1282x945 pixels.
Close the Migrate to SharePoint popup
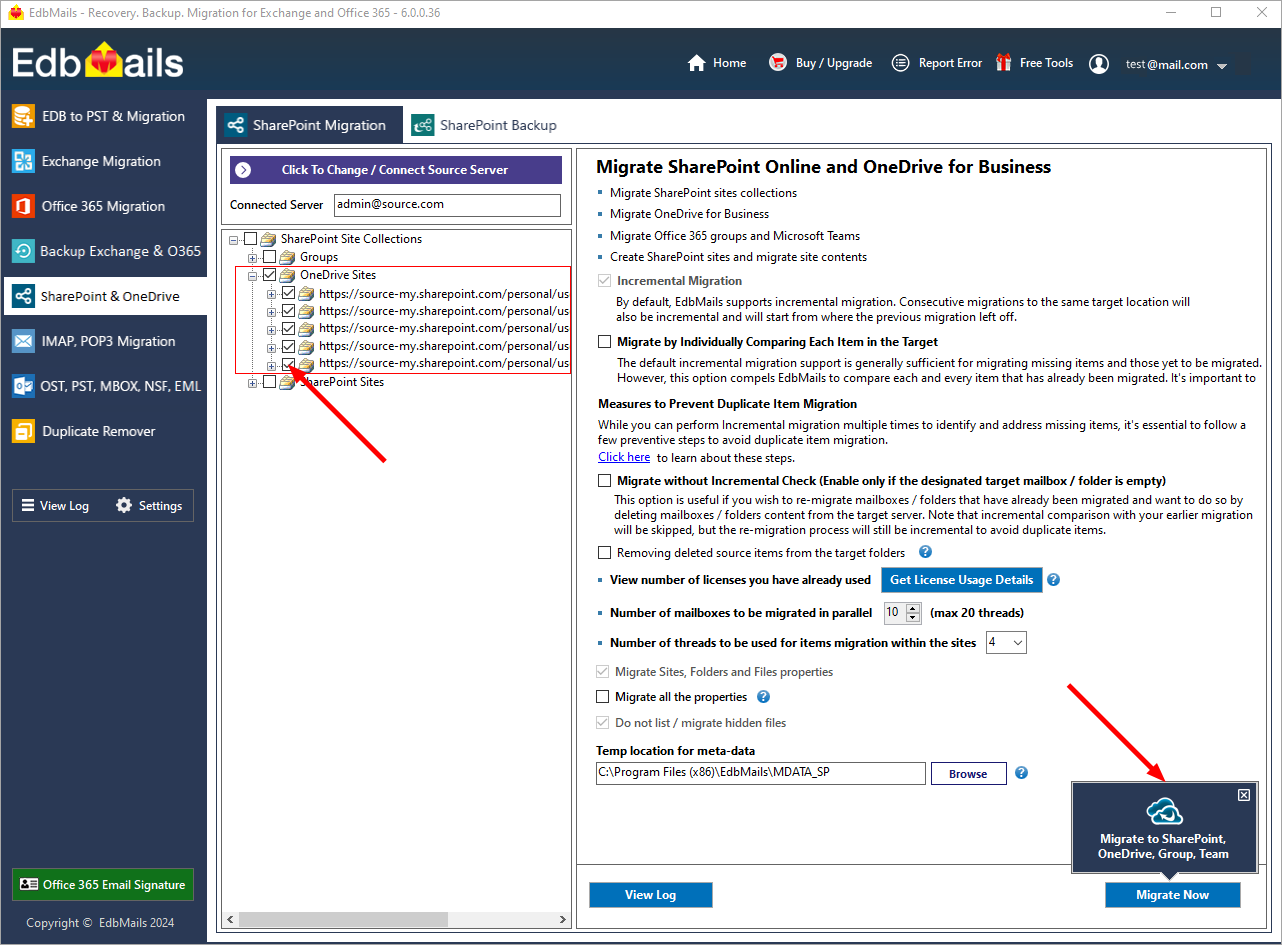point(1244,795)
